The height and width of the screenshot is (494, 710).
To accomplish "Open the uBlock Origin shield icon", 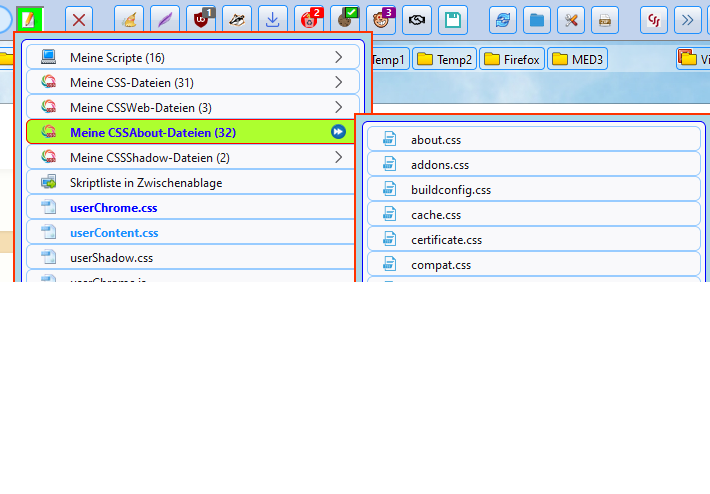I will click(201, 19).
